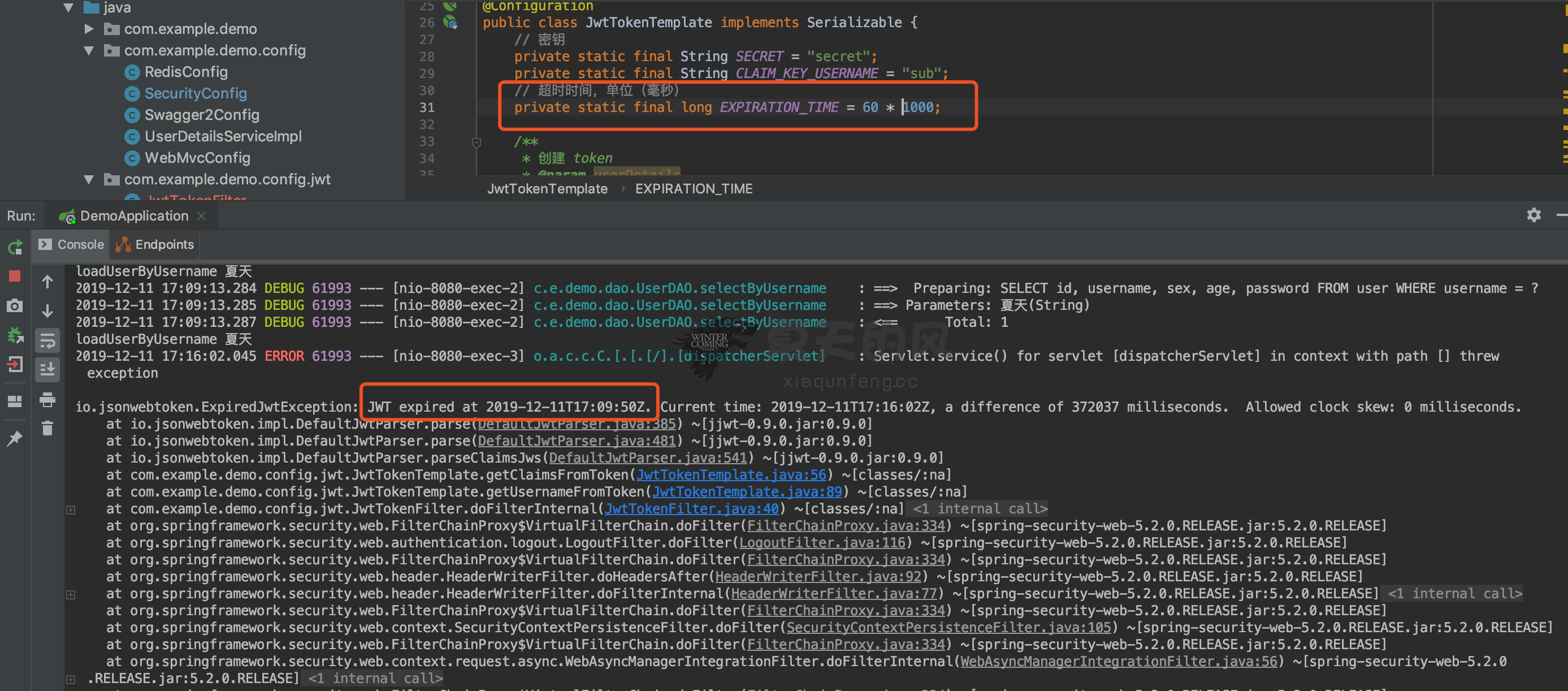Toggle scroll to end of console
Image resolution: width=1568 pixels, height=691 pixels.
[x=47, y=370]
